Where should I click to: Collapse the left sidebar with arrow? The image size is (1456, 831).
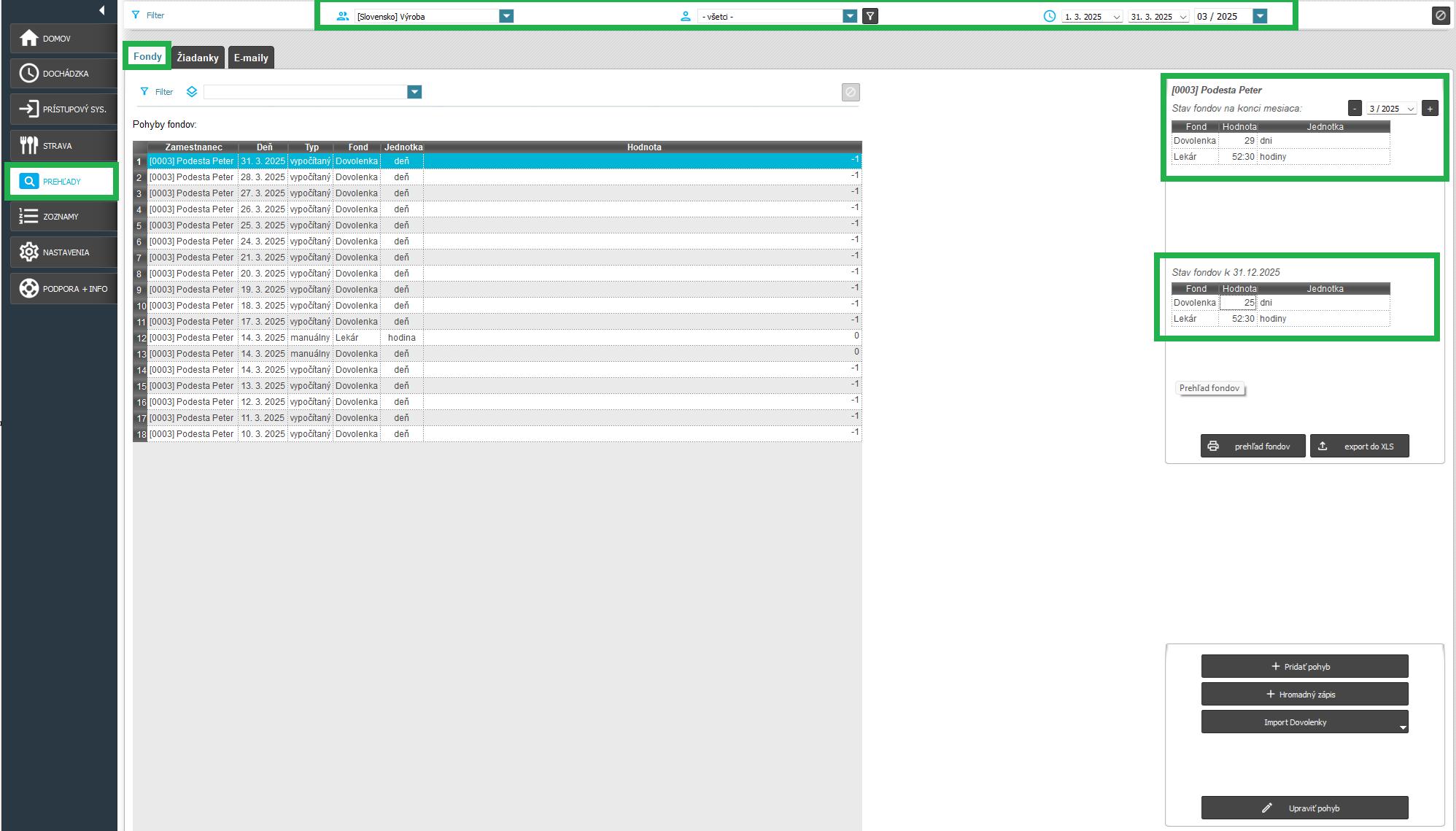tap(101, 10)
